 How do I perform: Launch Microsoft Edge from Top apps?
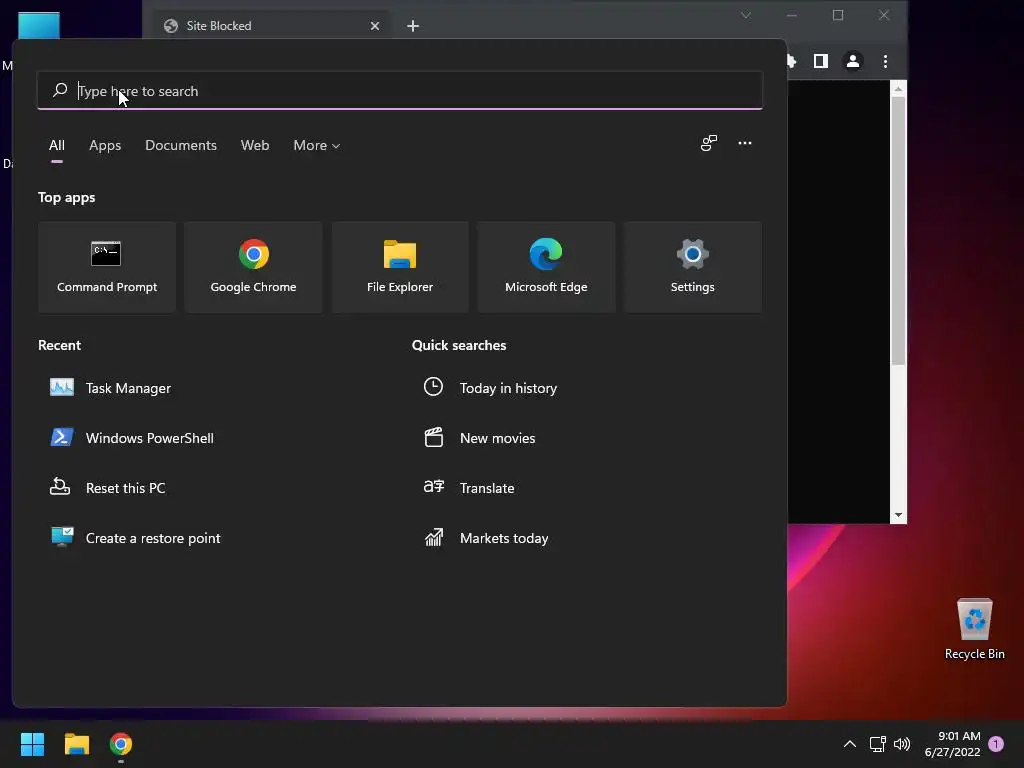pos(546,266)
